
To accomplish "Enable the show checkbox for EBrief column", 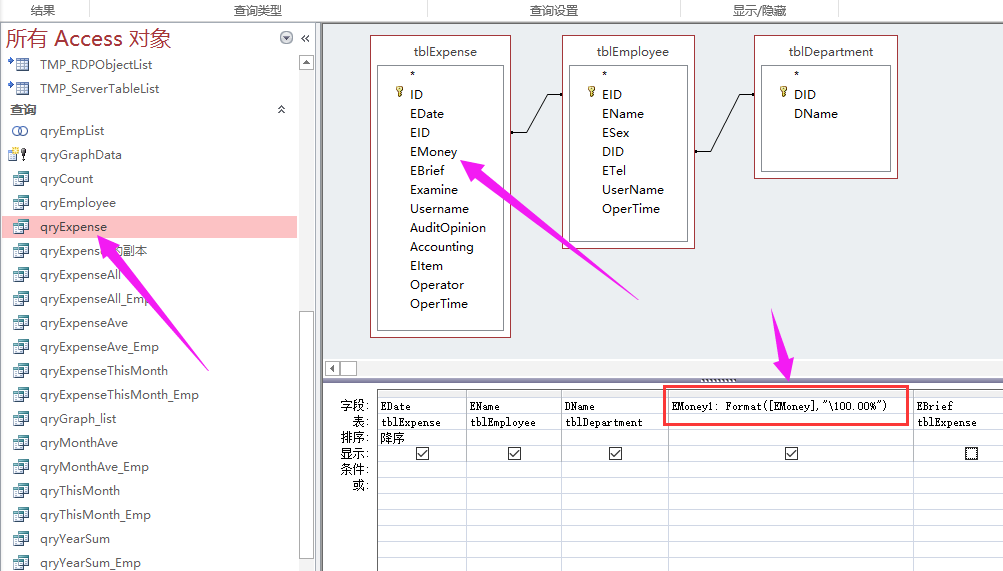I will [971, 453].
